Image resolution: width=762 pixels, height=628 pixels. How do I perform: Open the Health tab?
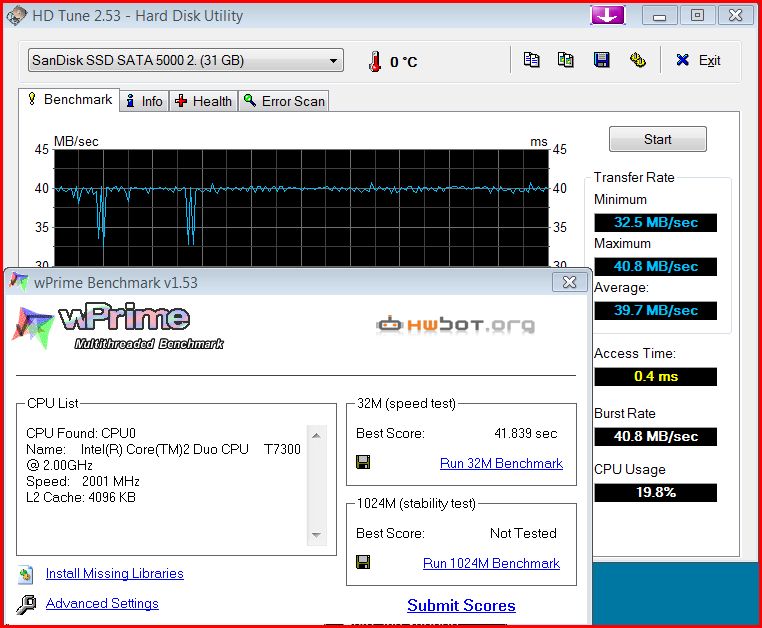pos(204,101)
